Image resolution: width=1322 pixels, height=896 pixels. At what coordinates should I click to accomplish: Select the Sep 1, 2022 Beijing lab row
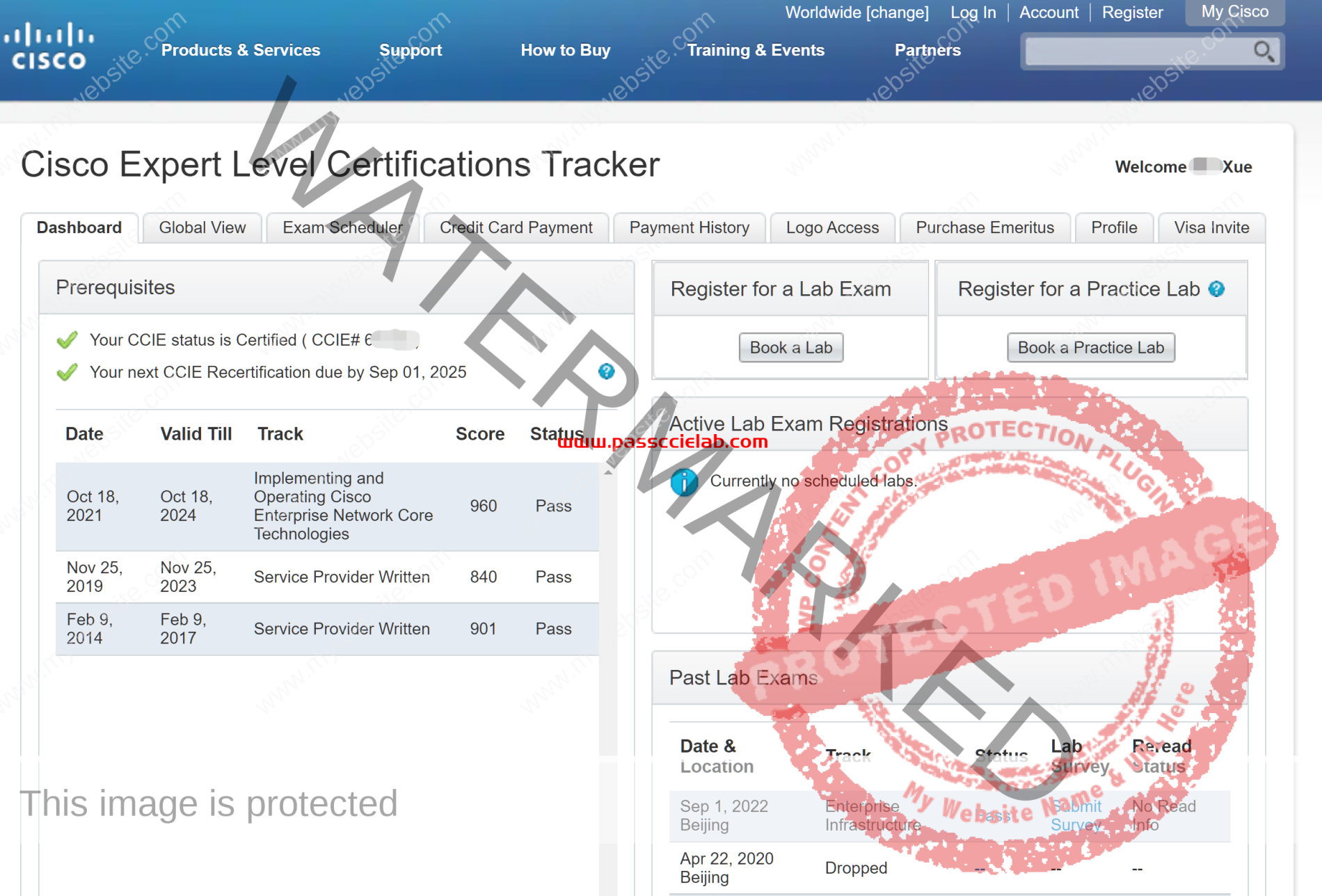[x=950, y=816]
